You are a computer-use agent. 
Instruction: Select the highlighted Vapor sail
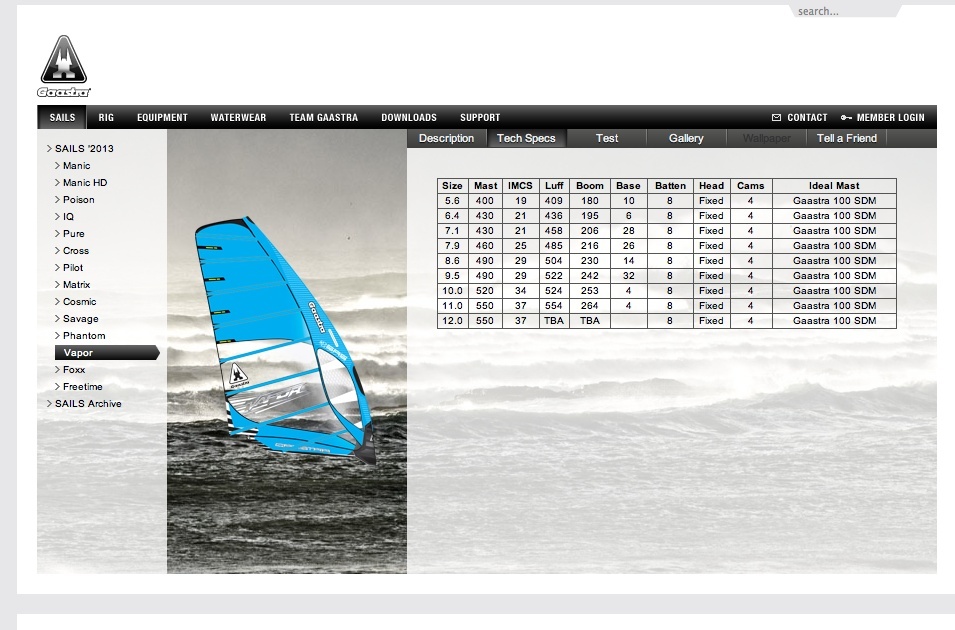tap(107, 353)
